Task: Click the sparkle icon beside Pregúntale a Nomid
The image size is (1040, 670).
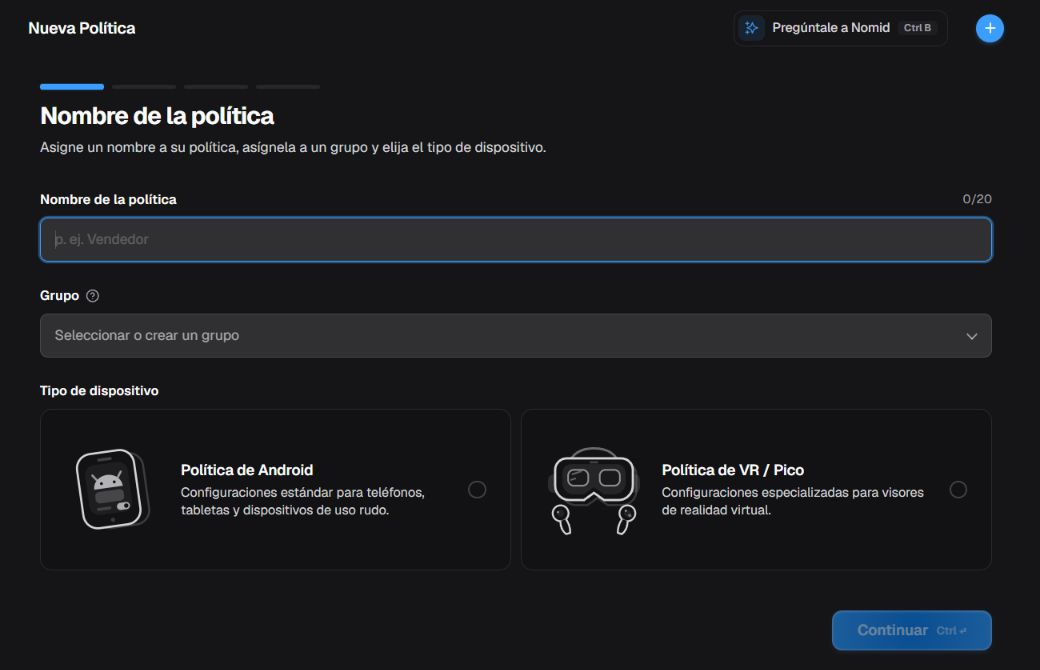Action: pyautogui.click(x=751, y=28)
